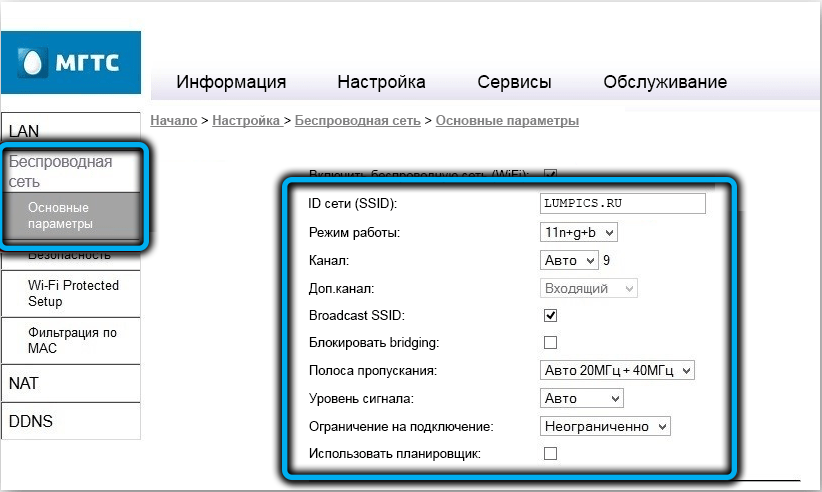Toggle the Broadcast SSID checkbox
This screenshot has width=822, height=492.
pyautogui.click(x=550, y=316)
